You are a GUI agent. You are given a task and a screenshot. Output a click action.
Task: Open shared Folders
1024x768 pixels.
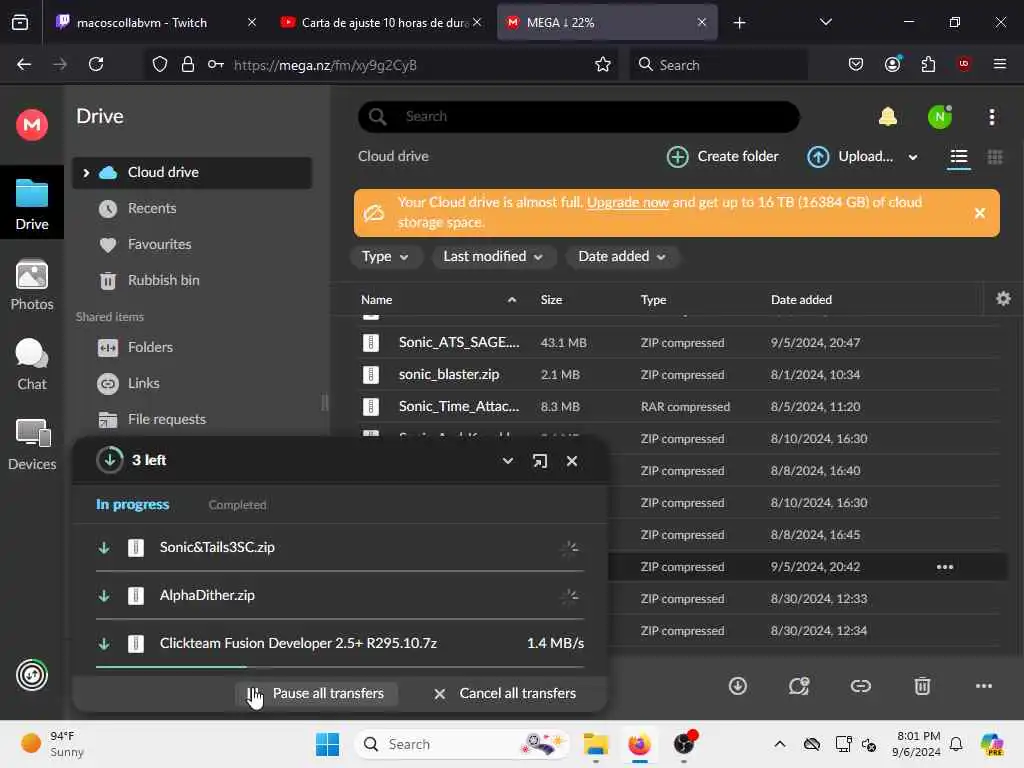coord(150,347)
